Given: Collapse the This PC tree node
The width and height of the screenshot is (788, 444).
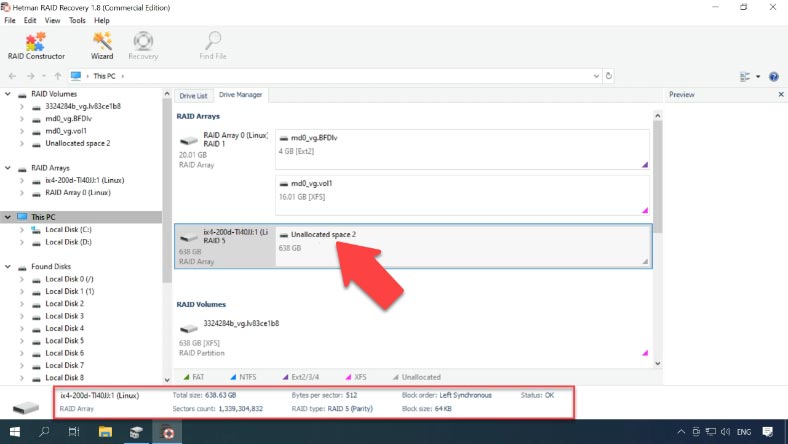Looking at the screenshot, I should pyautogui.click(x=8, y=217).
